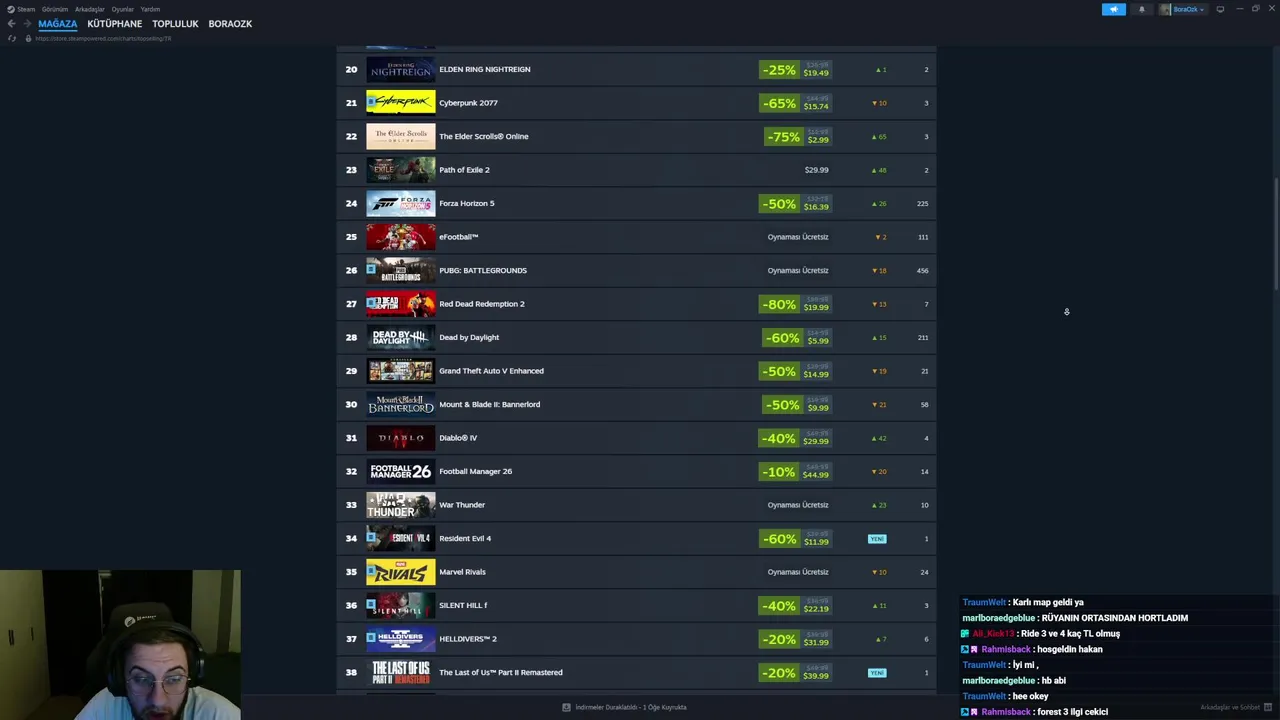Viewport: 1280px width, 720px height.
Task: Open Mount & Blade II: Bannerlord title
Action: [x=489, y=404]
